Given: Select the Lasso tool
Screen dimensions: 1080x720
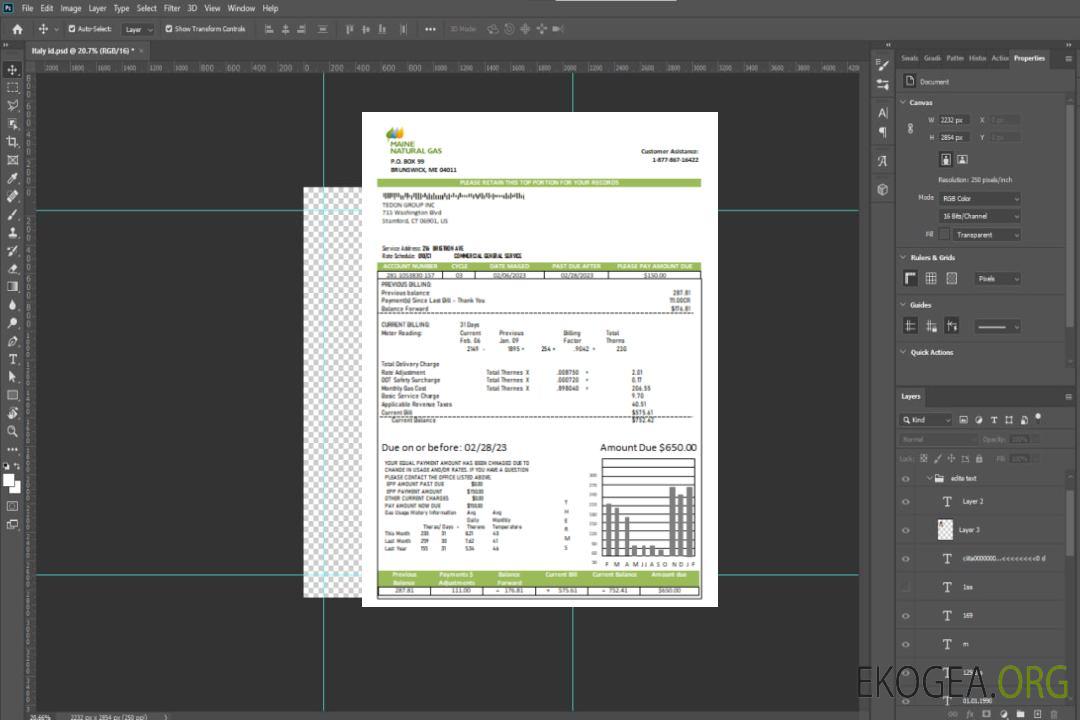Looking at the screenshot, I should pyautogui.click(x=12, y=105).
